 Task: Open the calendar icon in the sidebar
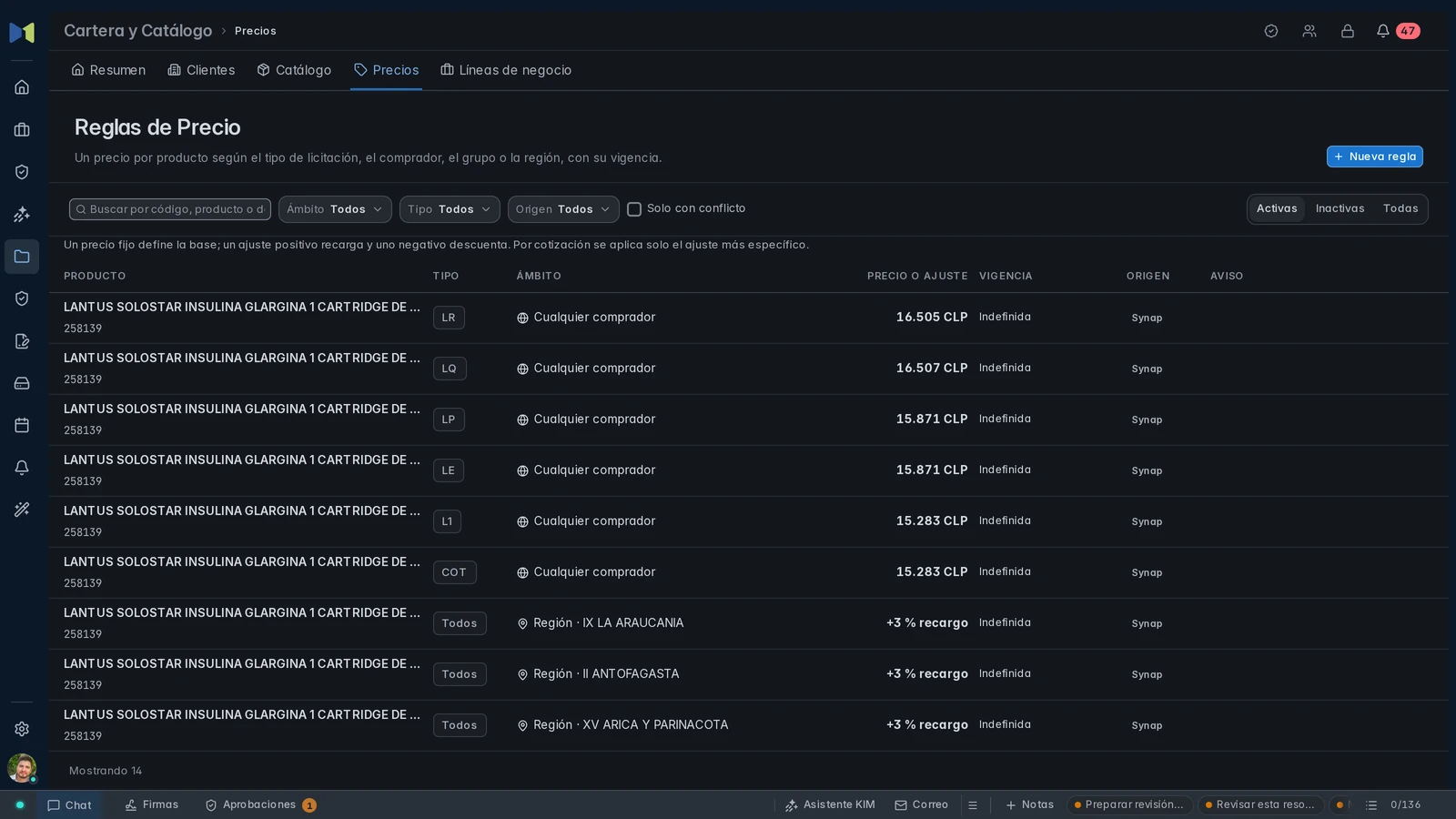tap(22, 425)
